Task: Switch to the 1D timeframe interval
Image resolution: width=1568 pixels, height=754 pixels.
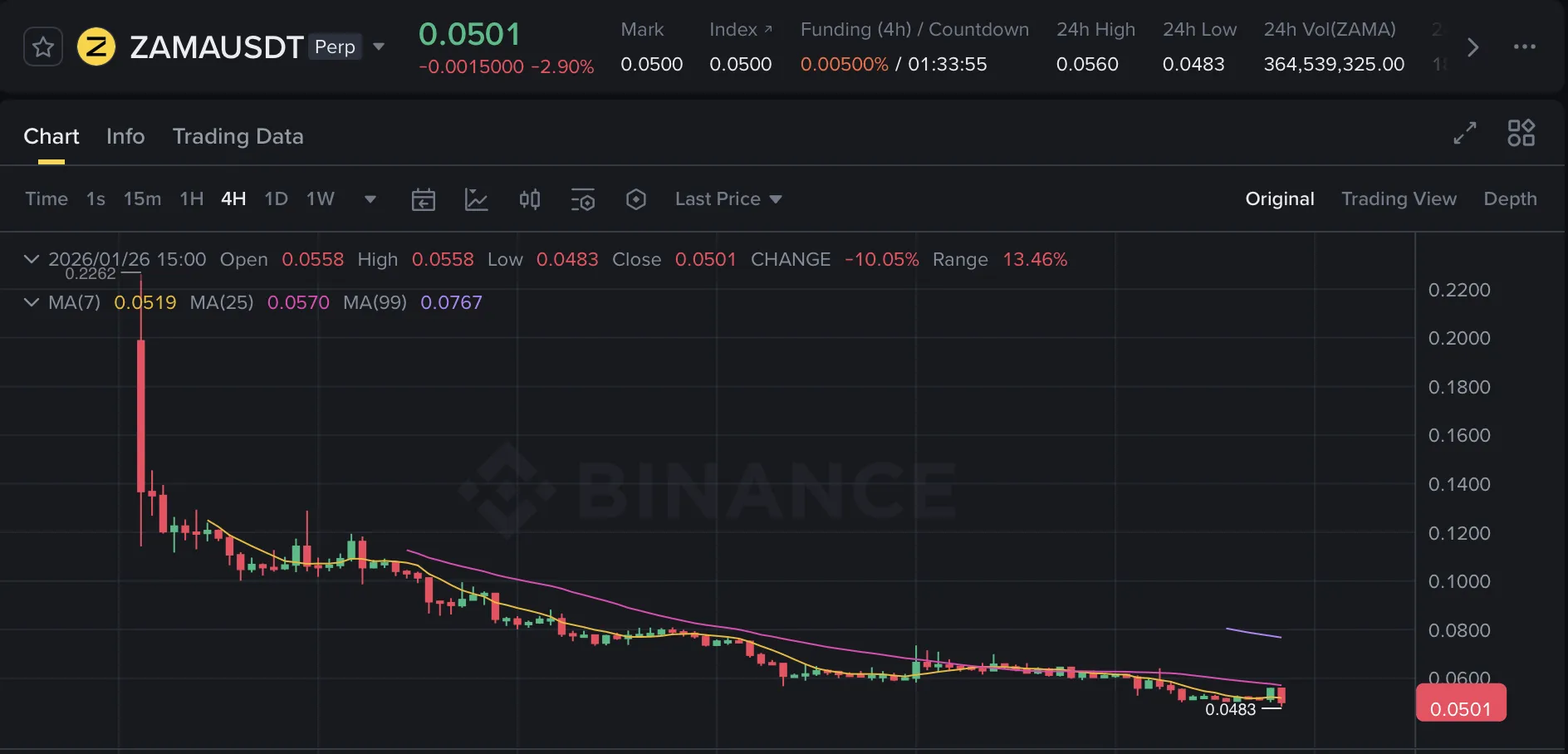Action: click(x=276, y=199)
